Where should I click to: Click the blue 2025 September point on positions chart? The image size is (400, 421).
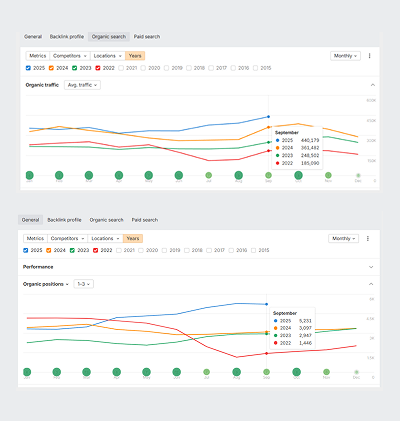click(266, 304)
